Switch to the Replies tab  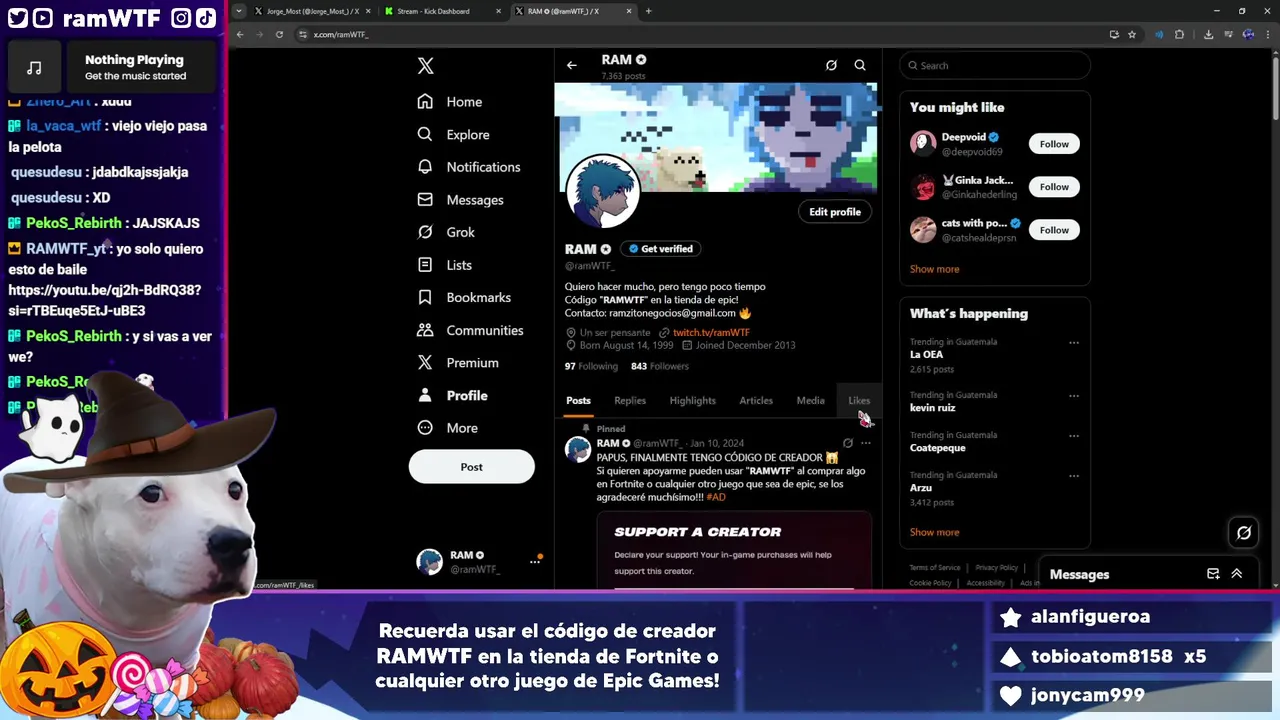pyautogui.click(x=630, y=401)
